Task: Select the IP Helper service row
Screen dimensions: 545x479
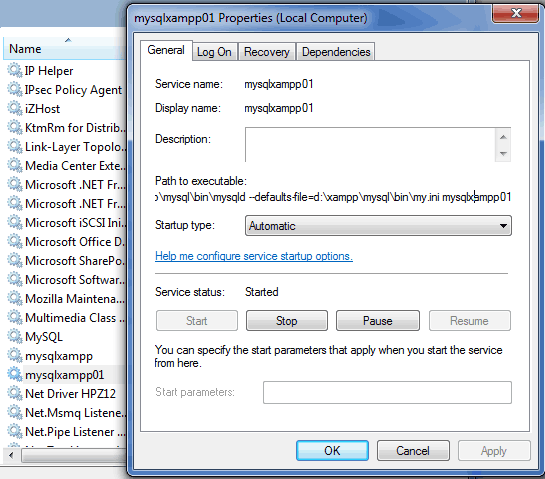Action: [49, 71]
